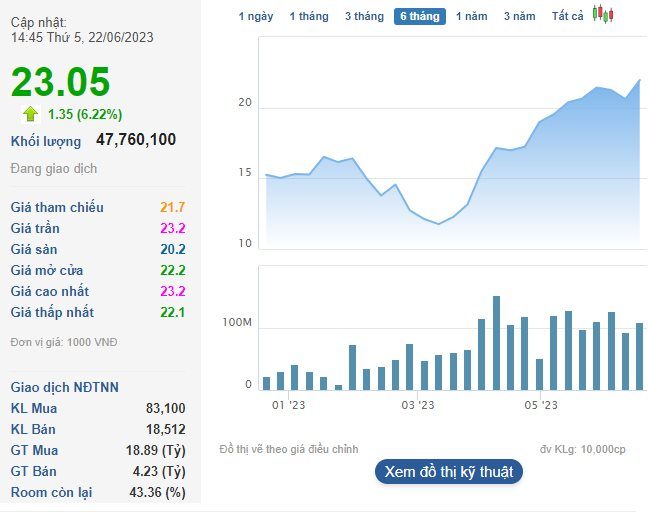This screenshot has height=512, width=648.
Task: Click the '01 '23' axis label
Action: coord(288,405)
